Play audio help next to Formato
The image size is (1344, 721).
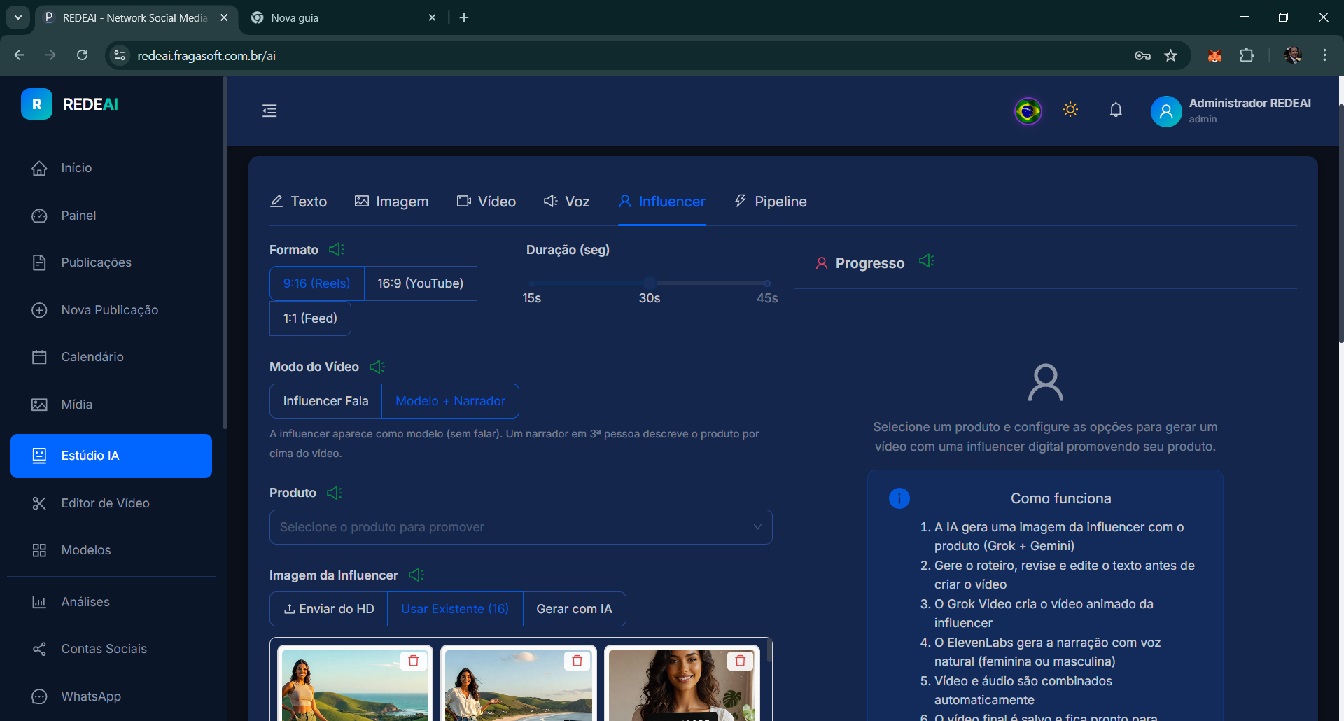[x=337, y=249]
